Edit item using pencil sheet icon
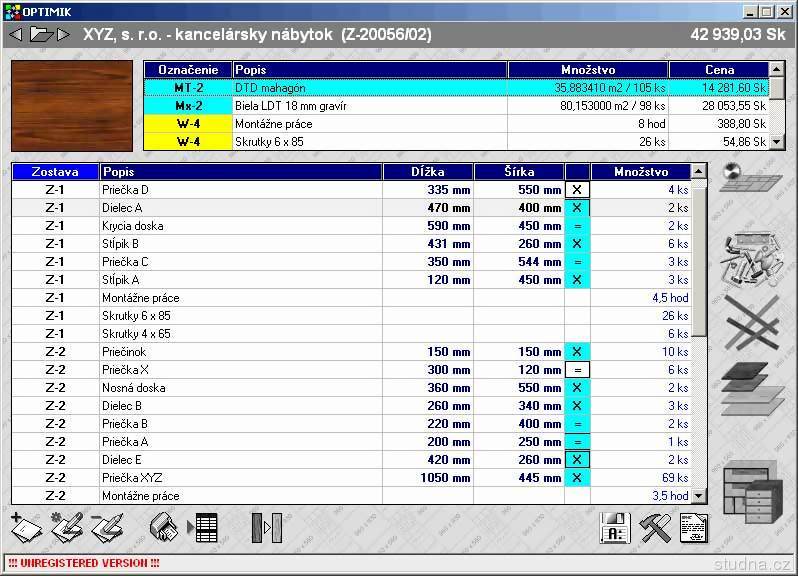The image size is (798, 576). [x=67, y=527]
